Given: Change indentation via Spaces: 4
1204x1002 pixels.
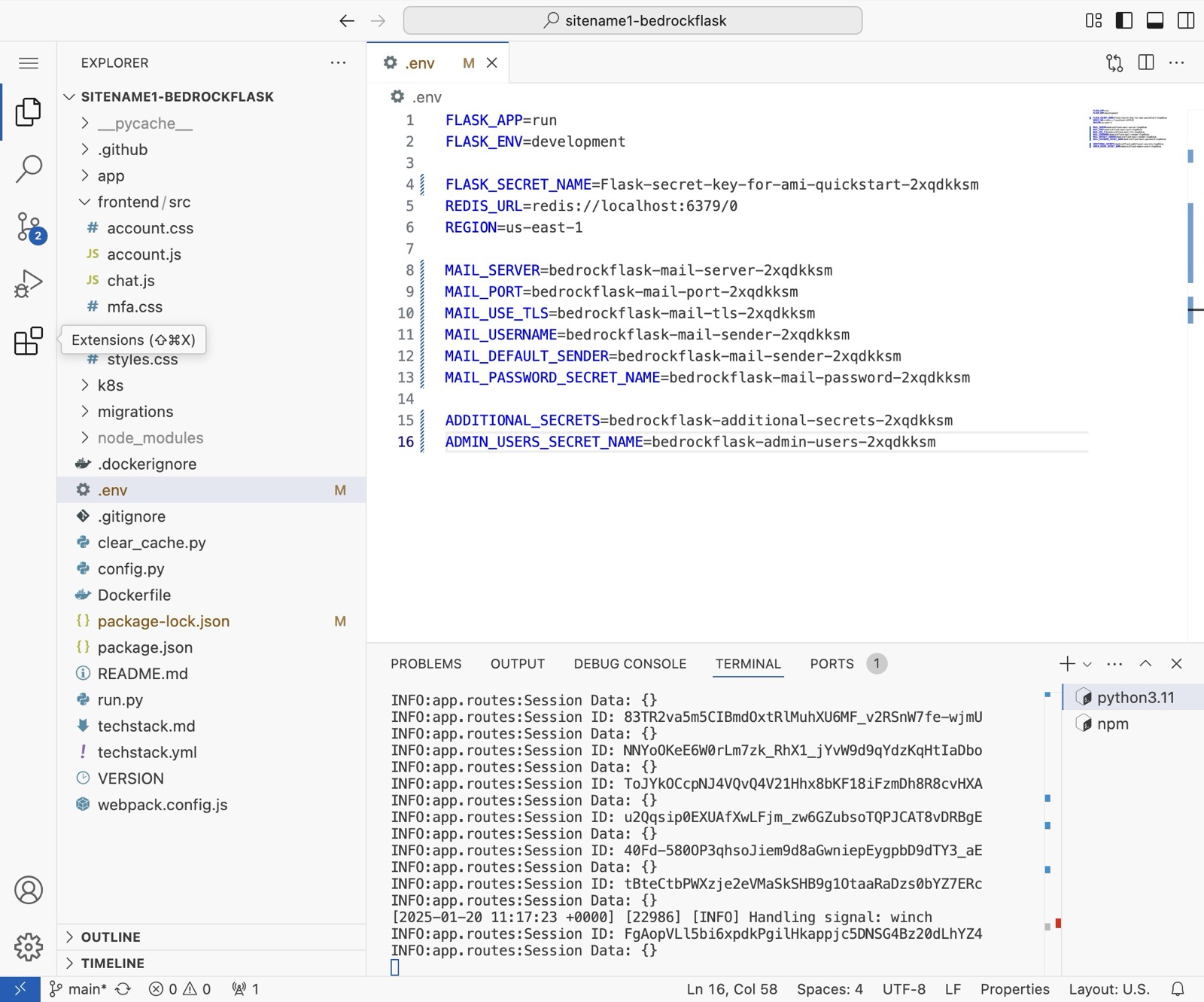Looking at the screenshot, I should pos(830,989).
